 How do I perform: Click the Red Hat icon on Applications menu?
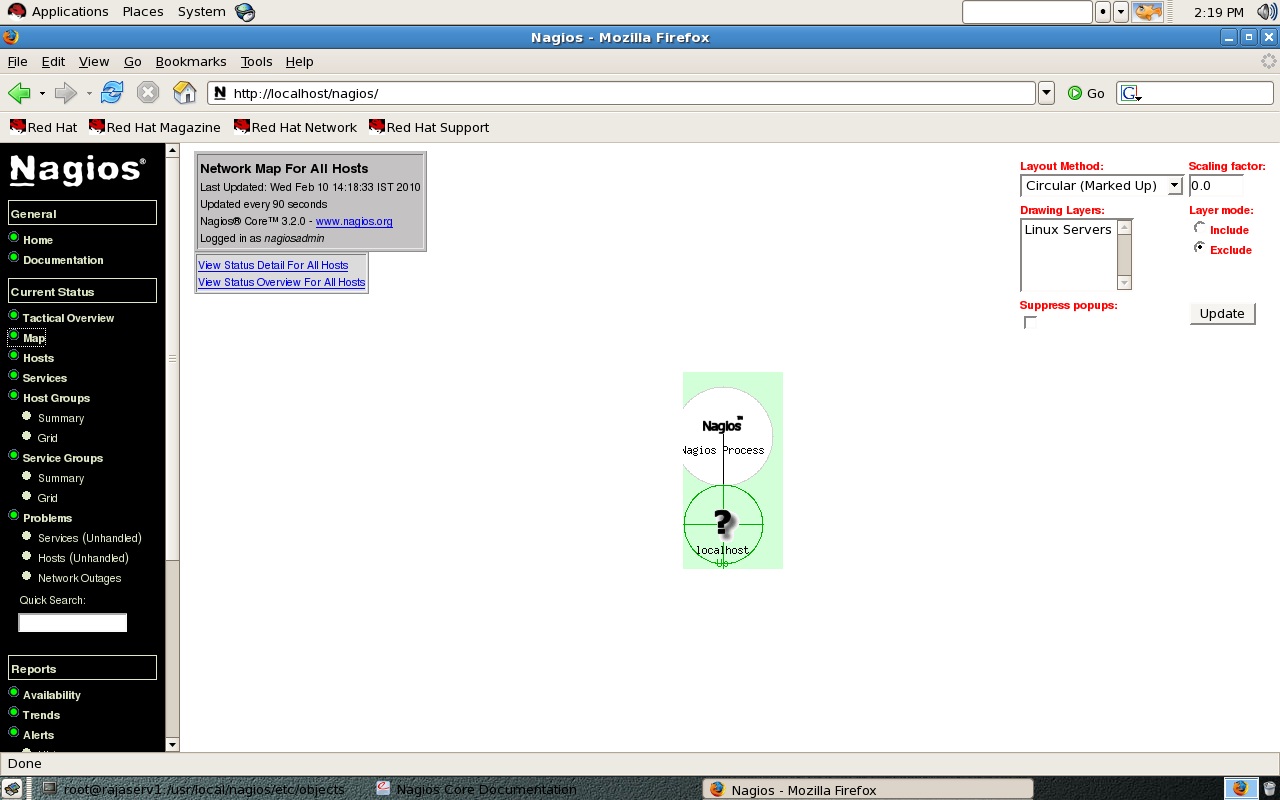[x=17, y=11]
